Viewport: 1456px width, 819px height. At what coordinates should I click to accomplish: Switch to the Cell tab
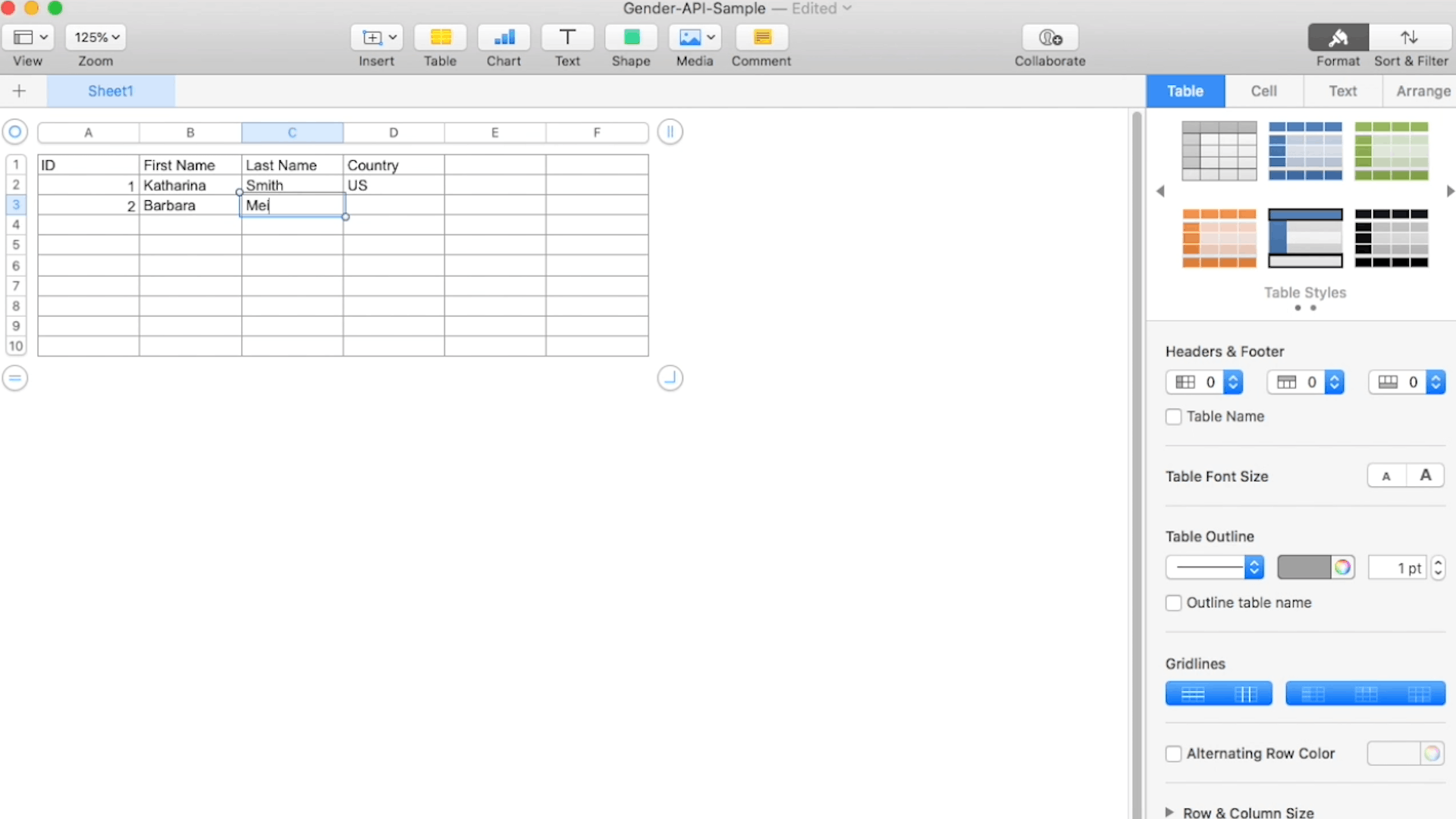click(1264, 91)
